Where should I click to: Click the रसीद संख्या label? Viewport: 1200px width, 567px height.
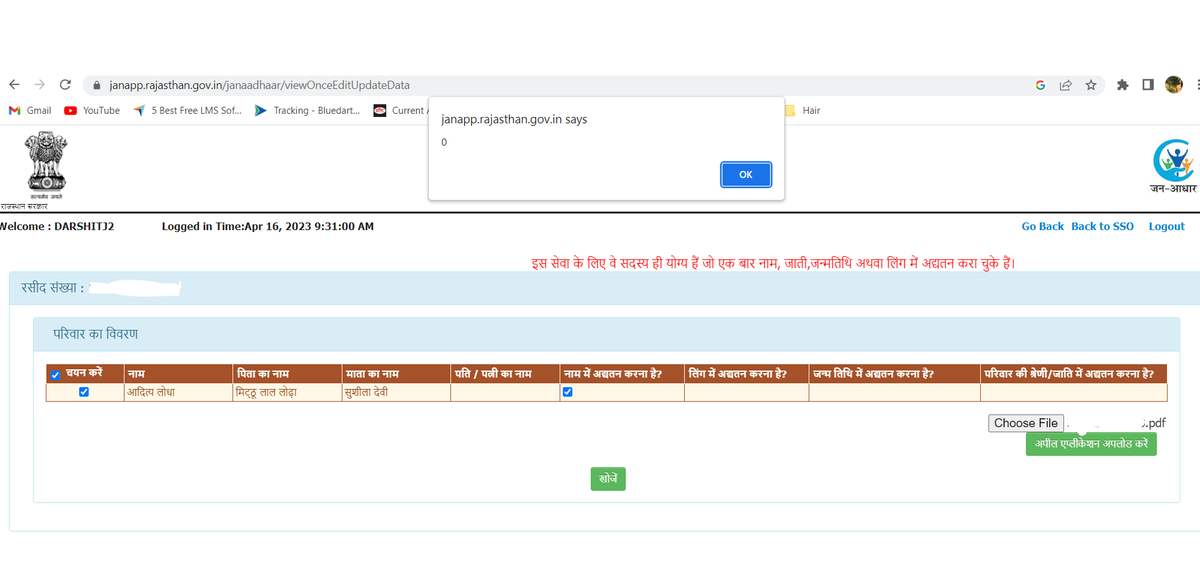coord(52,288)
